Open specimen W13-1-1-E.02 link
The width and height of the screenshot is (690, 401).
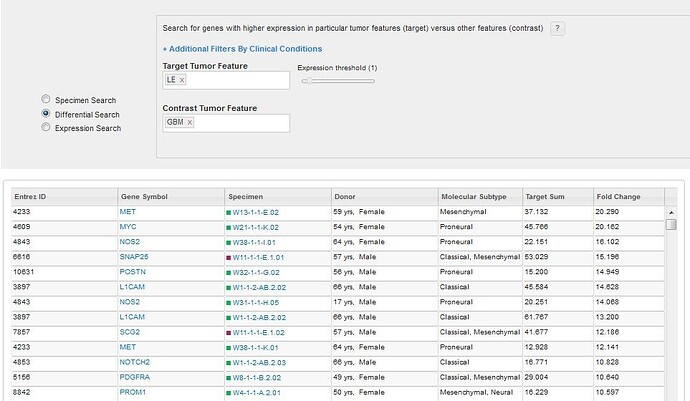pyautogui.click(x=256, y=212)
